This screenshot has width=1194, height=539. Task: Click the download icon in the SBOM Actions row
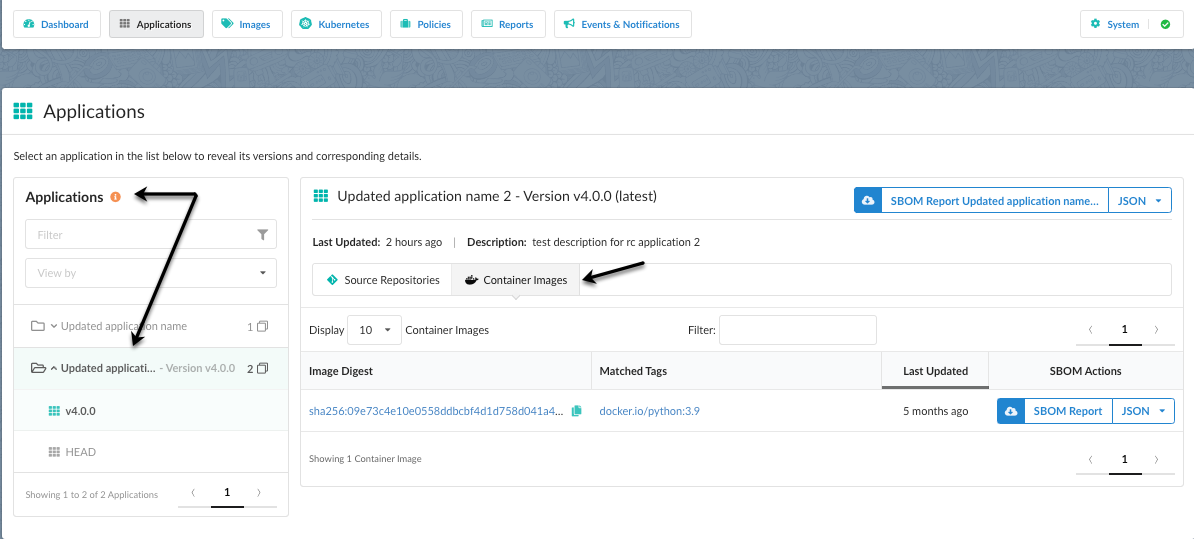coord(1011,411)
